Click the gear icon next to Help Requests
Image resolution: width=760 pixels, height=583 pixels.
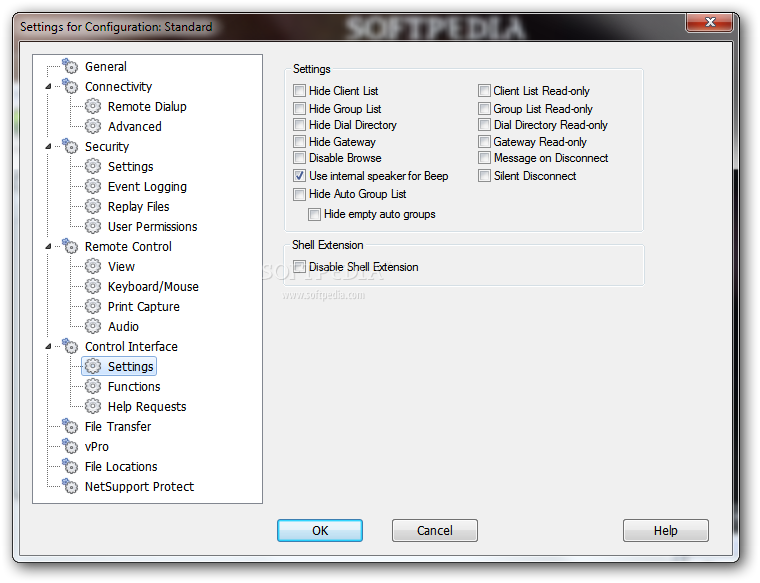pos(93,406)
